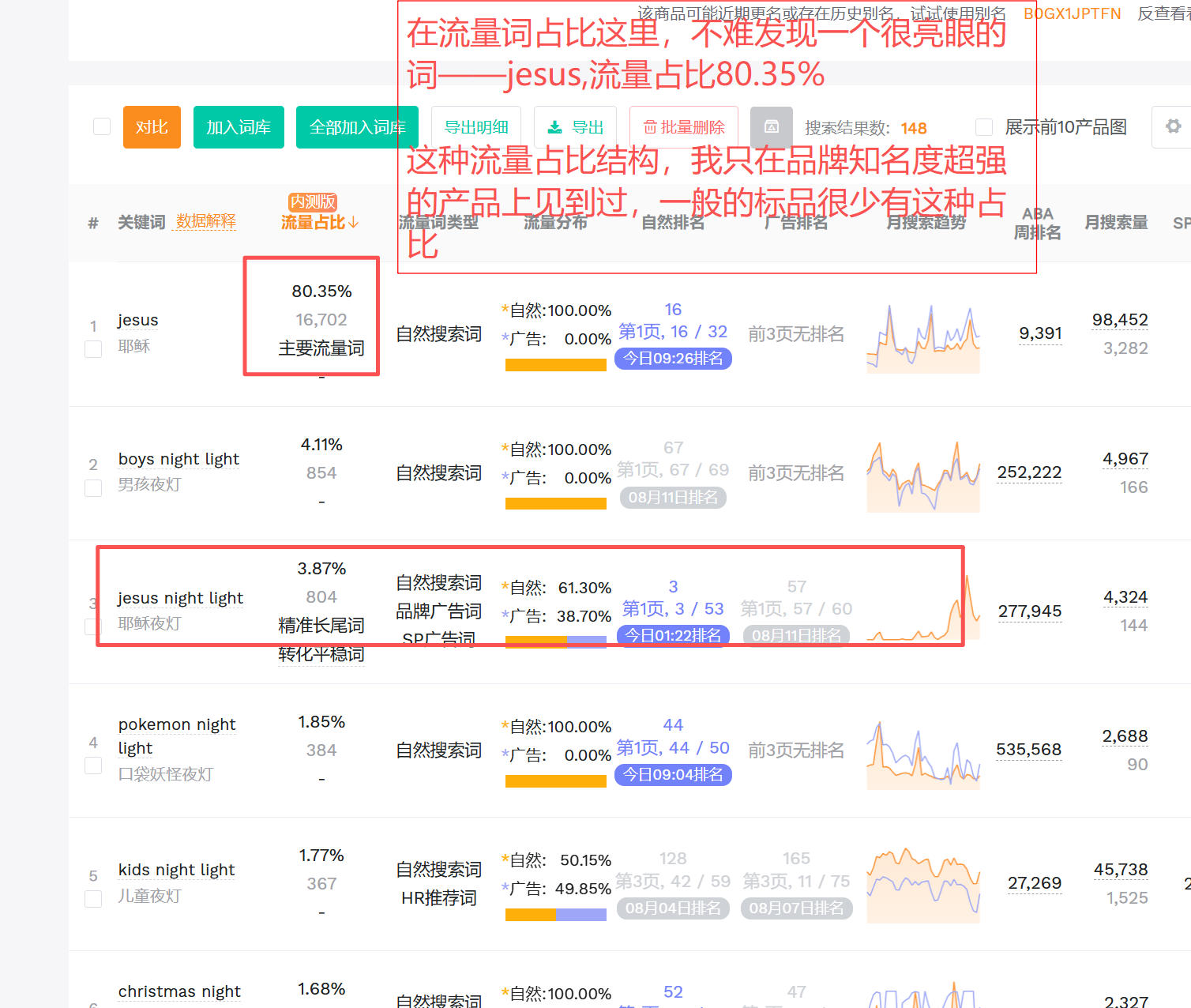The height and width of the screenshot is (1008, 1191).
Task: Click the trash icon on the 批量删除 button
Action: 650,127
